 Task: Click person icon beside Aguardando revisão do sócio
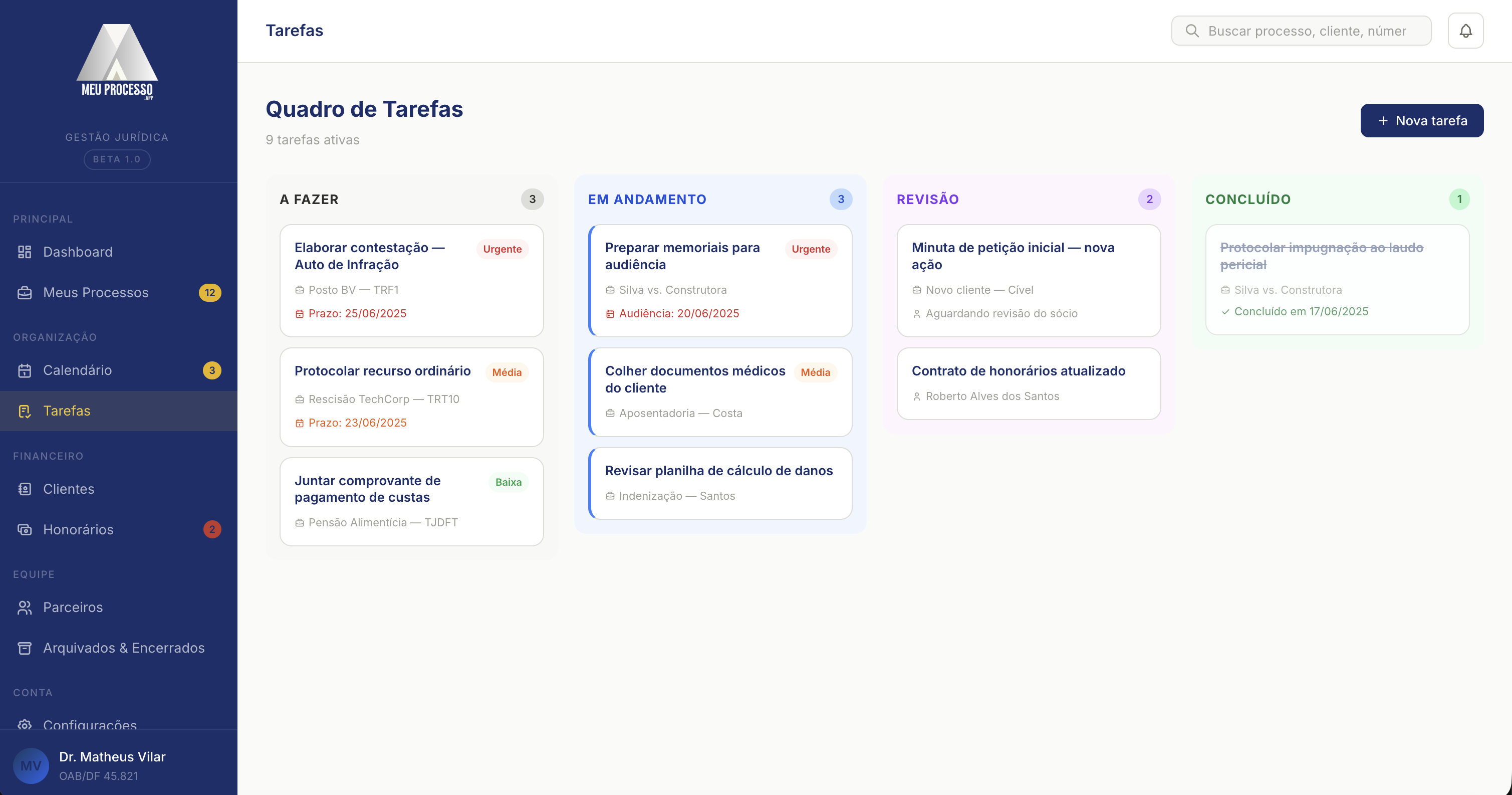916,314
